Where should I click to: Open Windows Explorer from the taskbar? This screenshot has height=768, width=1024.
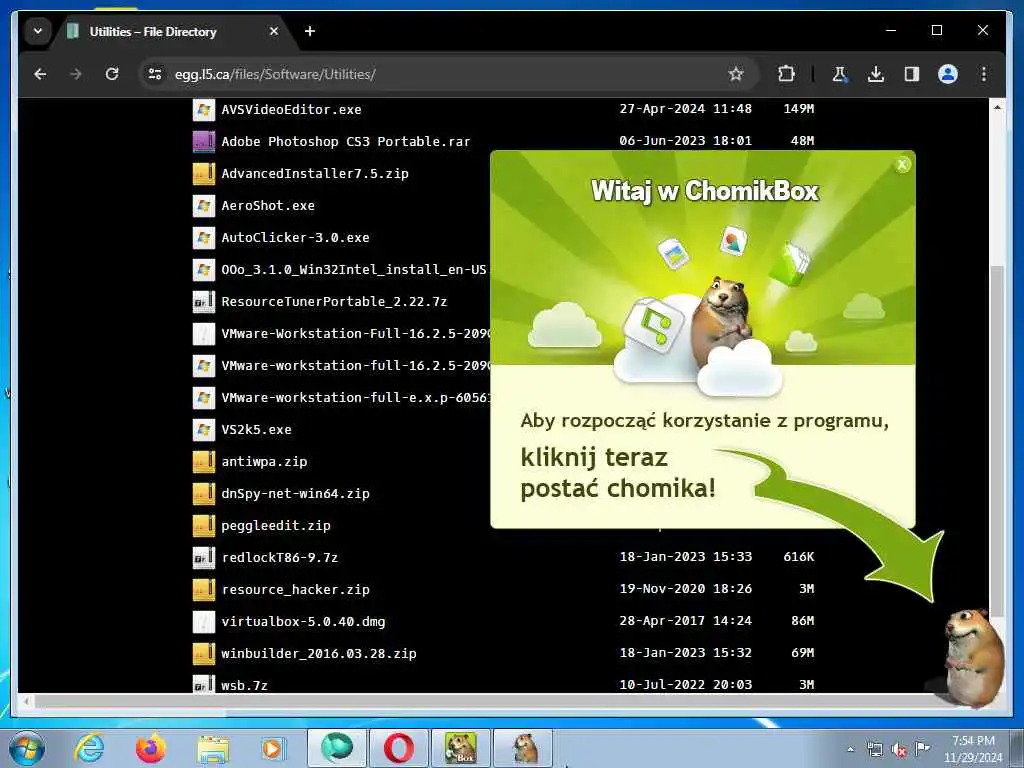point(213,749)
